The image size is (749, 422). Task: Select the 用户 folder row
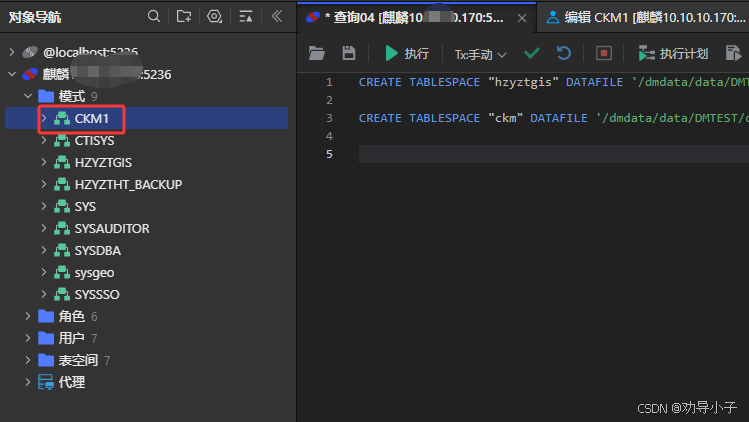[146, 338]
